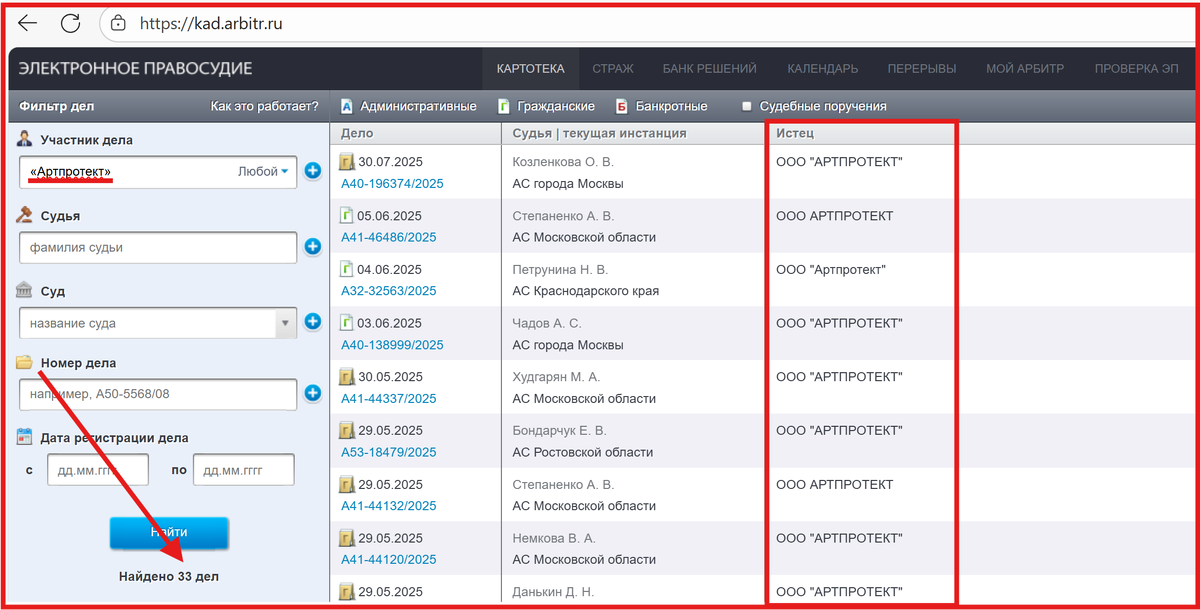Click the Дата регистрации calendar icon
Image resolution: width=1200 pixels, height=610 pixels.
(25, 437)
